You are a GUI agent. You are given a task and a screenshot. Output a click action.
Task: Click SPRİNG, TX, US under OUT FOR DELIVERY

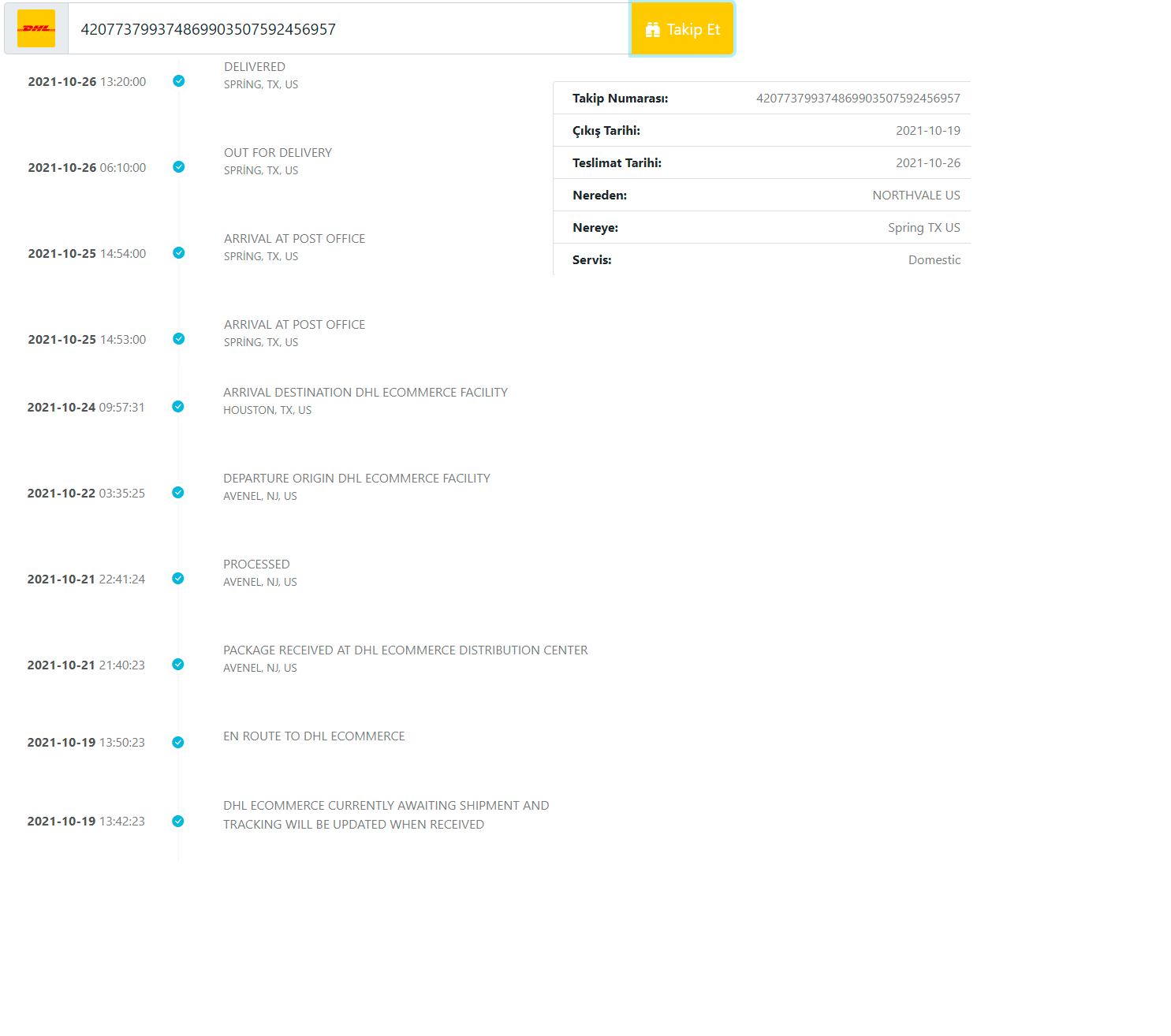(261, 170)
